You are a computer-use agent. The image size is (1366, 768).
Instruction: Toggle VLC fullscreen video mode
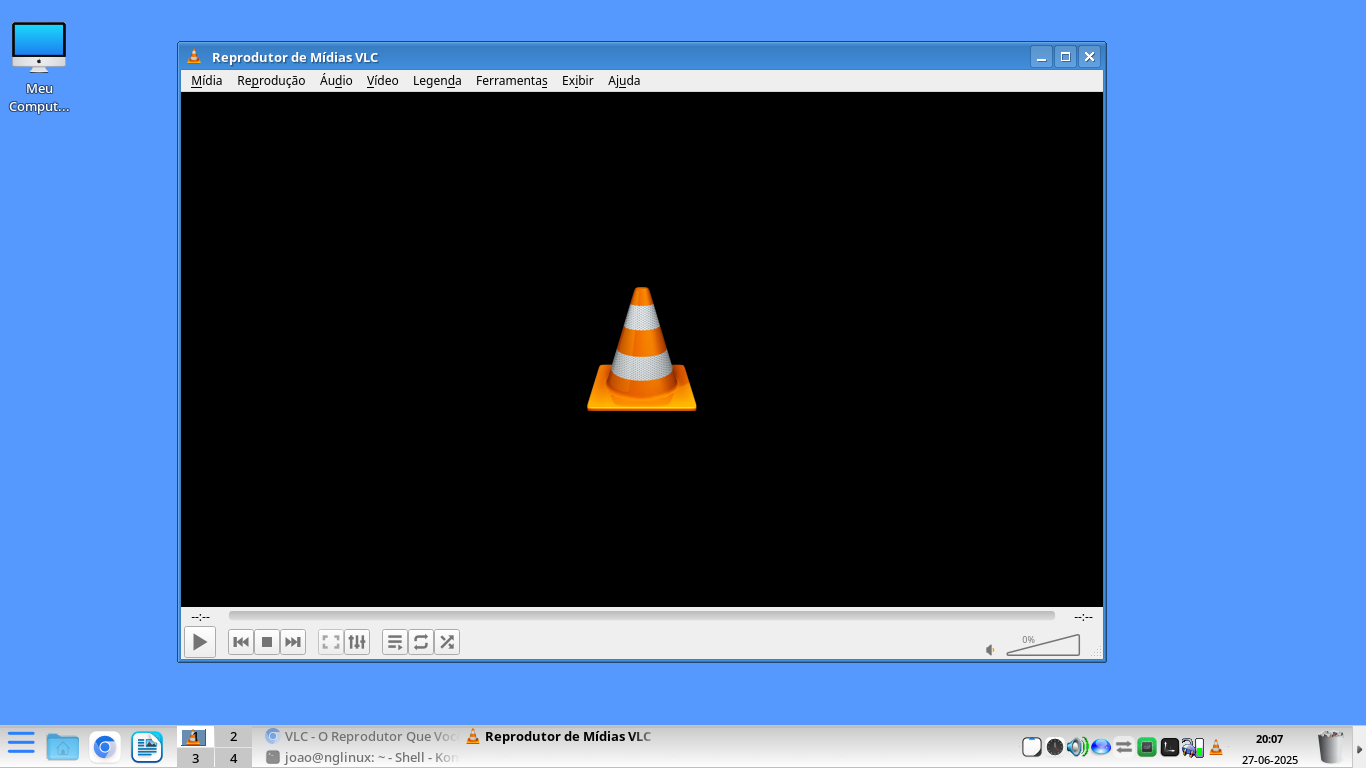coord(331,642)
